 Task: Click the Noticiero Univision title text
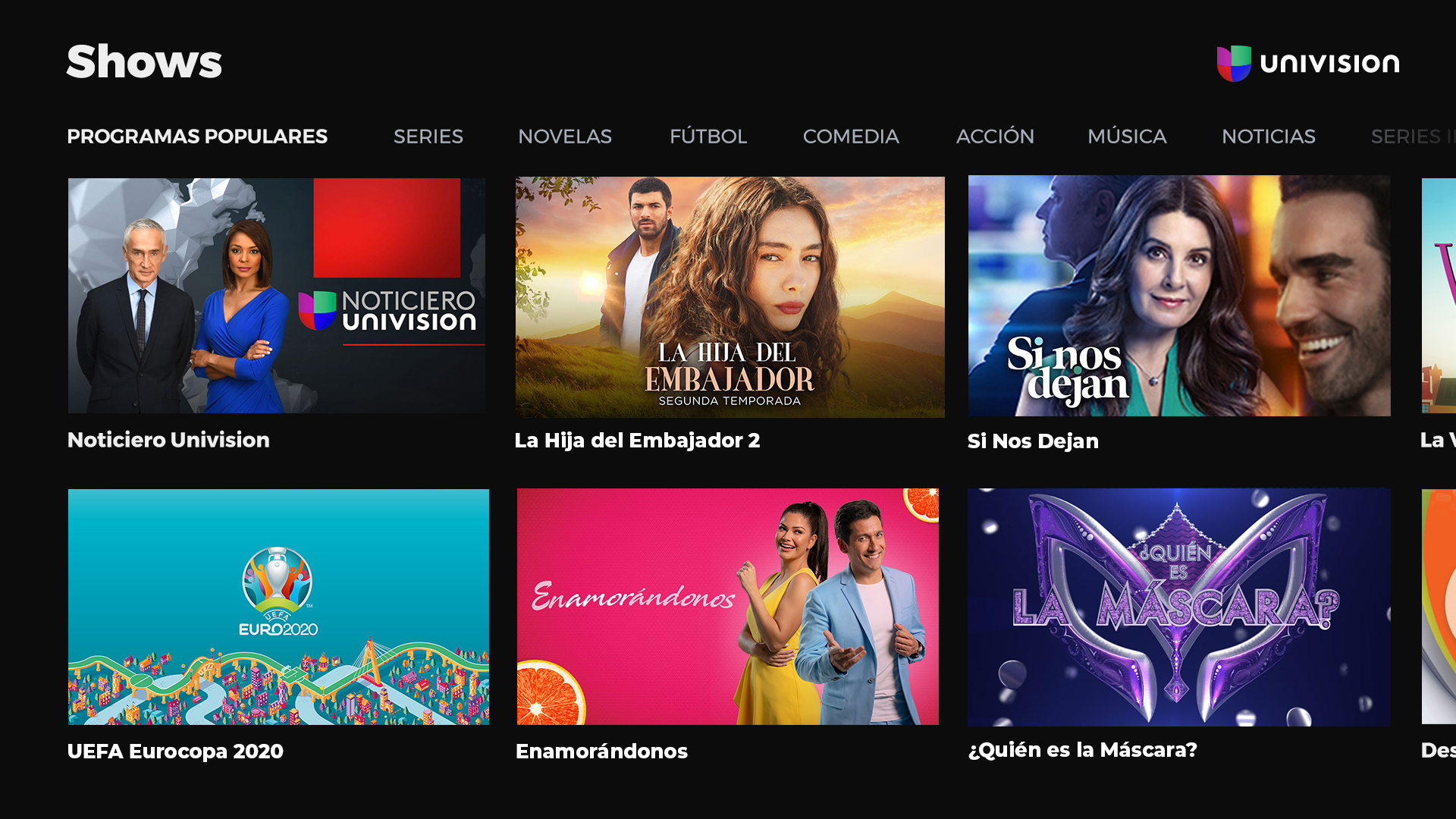point(168,440)
